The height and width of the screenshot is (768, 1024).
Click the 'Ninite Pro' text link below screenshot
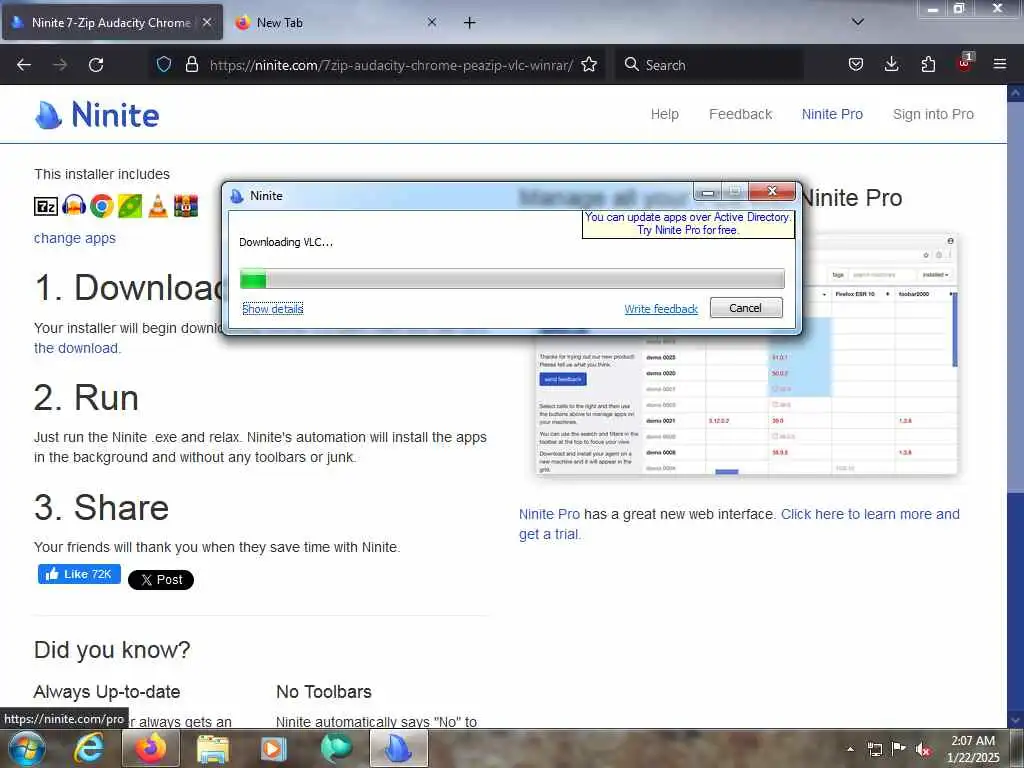(x=549, y=514)
